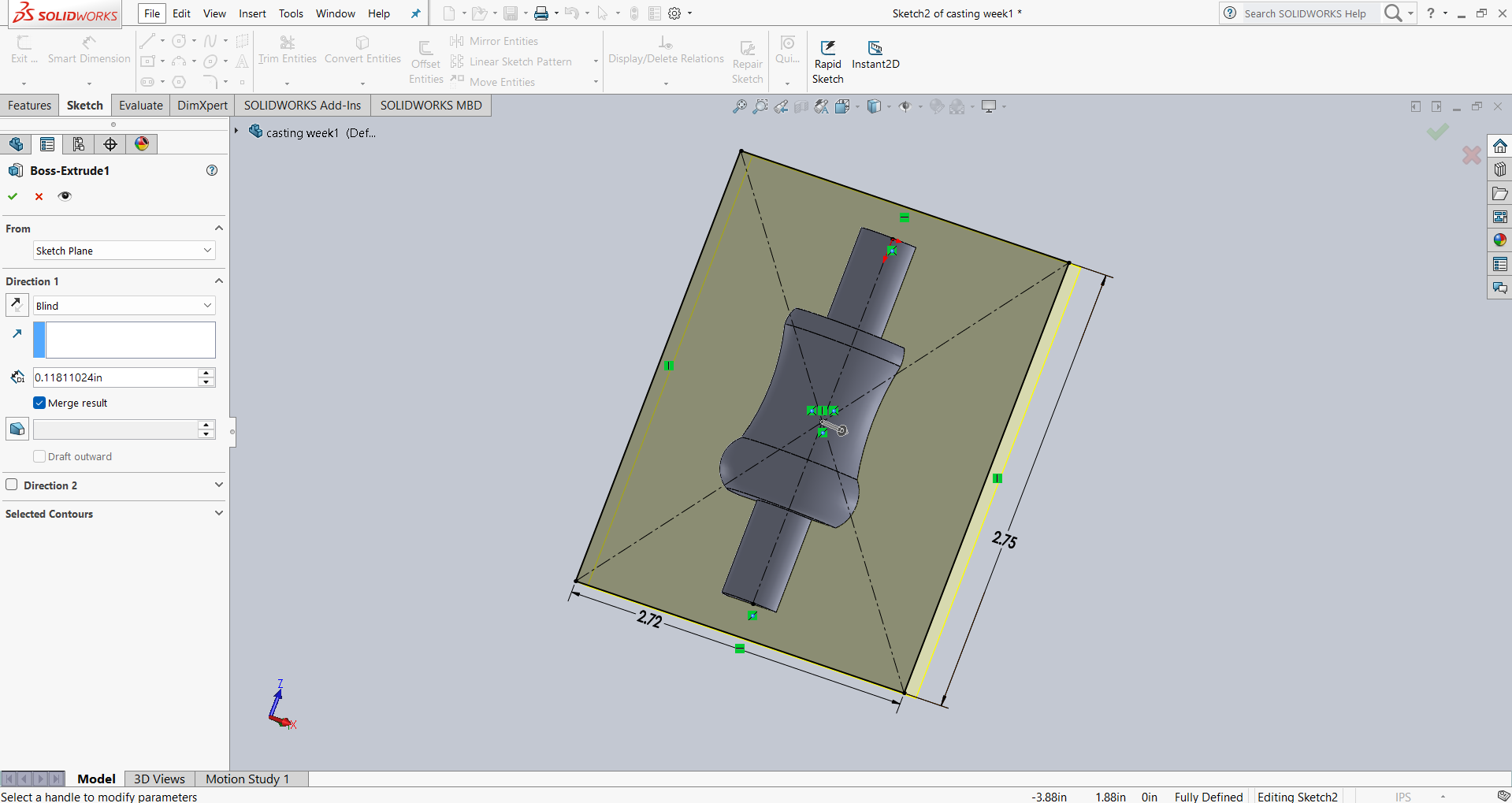The height and width of the screenshot is (803, 1512).
Task: Toggle Merge result checkbox
Action: pos(39,403)
